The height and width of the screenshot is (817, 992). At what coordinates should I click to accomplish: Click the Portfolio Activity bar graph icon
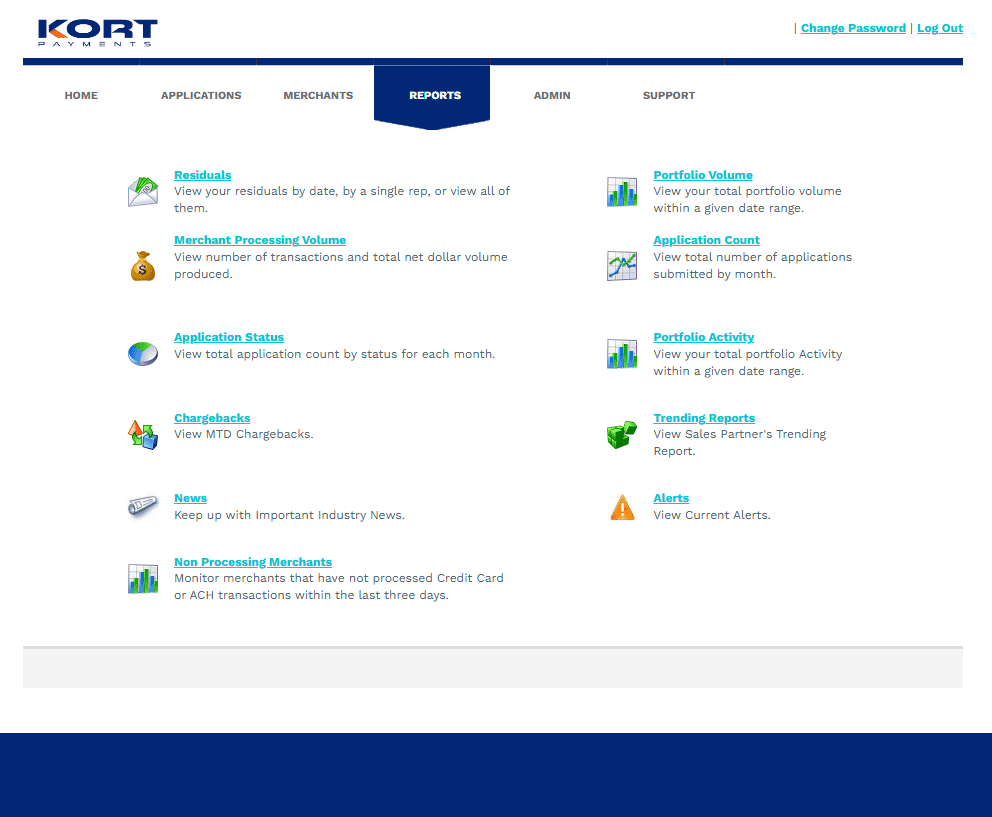tap(621, 353)
